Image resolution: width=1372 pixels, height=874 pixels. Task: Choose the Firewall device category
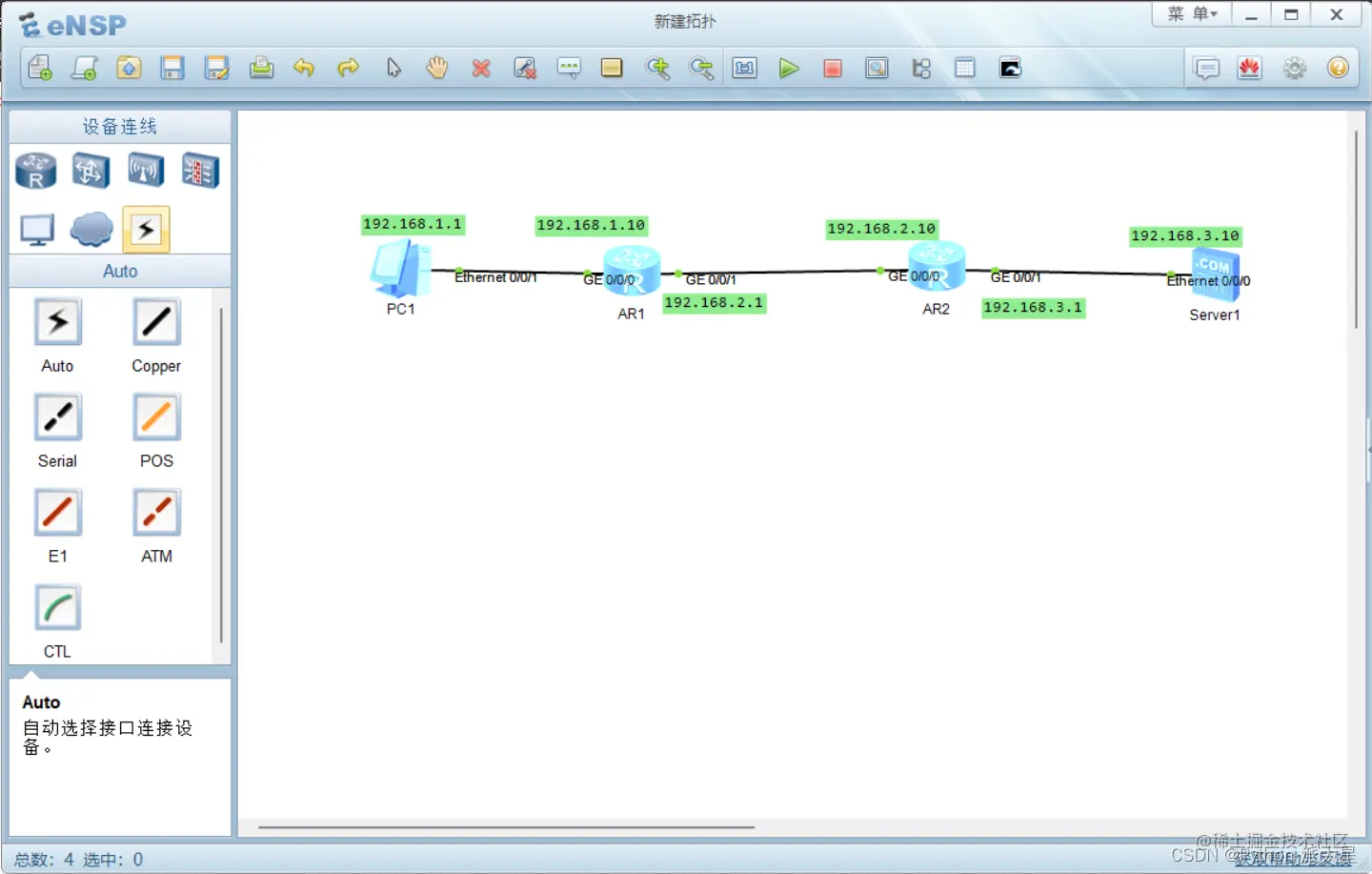tap(201, 172)
